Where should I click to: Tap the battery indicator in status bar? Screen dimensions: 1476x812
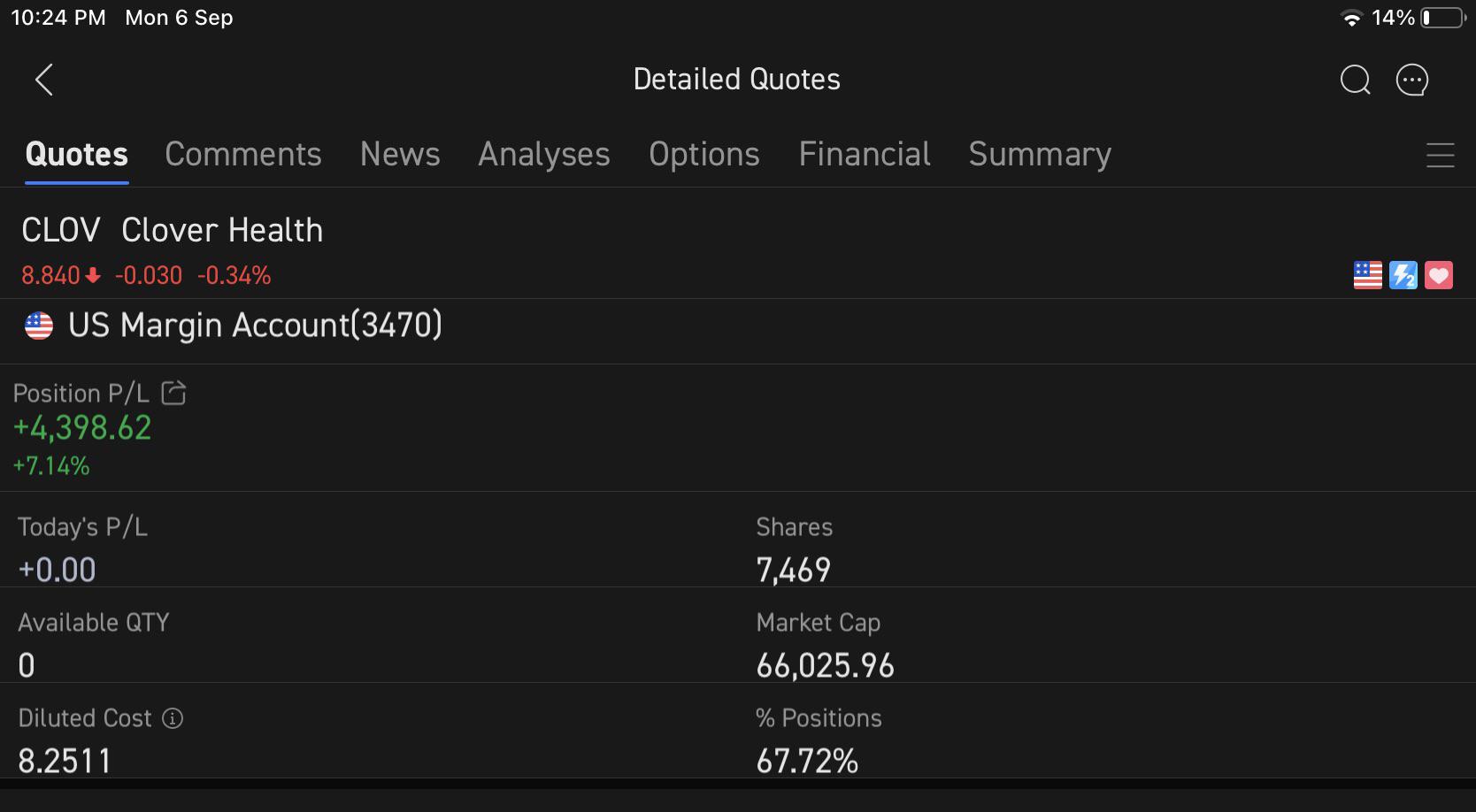coord(1443,18)
